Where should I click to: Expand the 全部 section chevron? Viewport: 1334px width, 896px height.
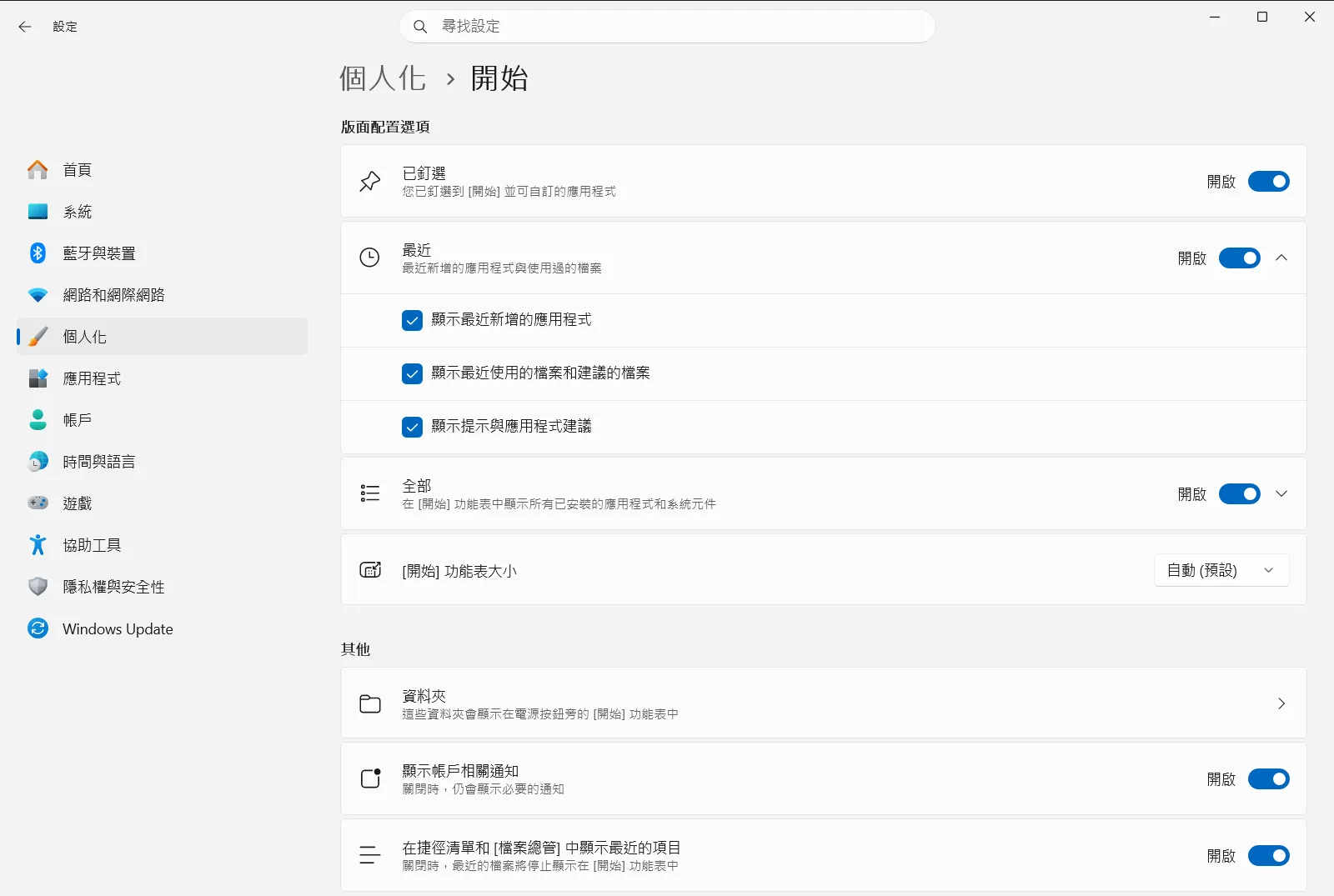pos(1281,494)
